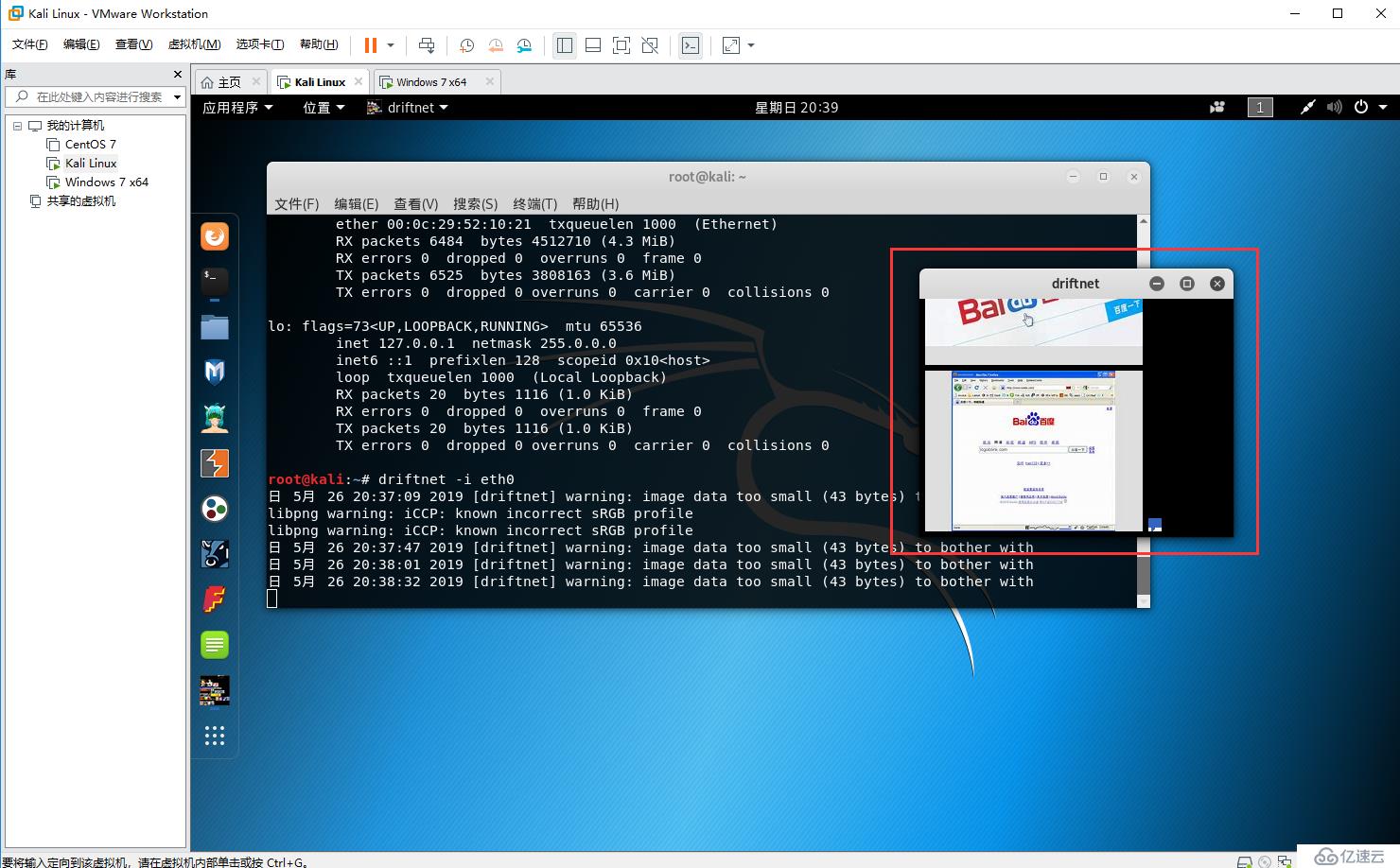This screenshot has height=868, width=1400.
Task: Click the screen recorder camera icon
Action: pos(1217,107)
